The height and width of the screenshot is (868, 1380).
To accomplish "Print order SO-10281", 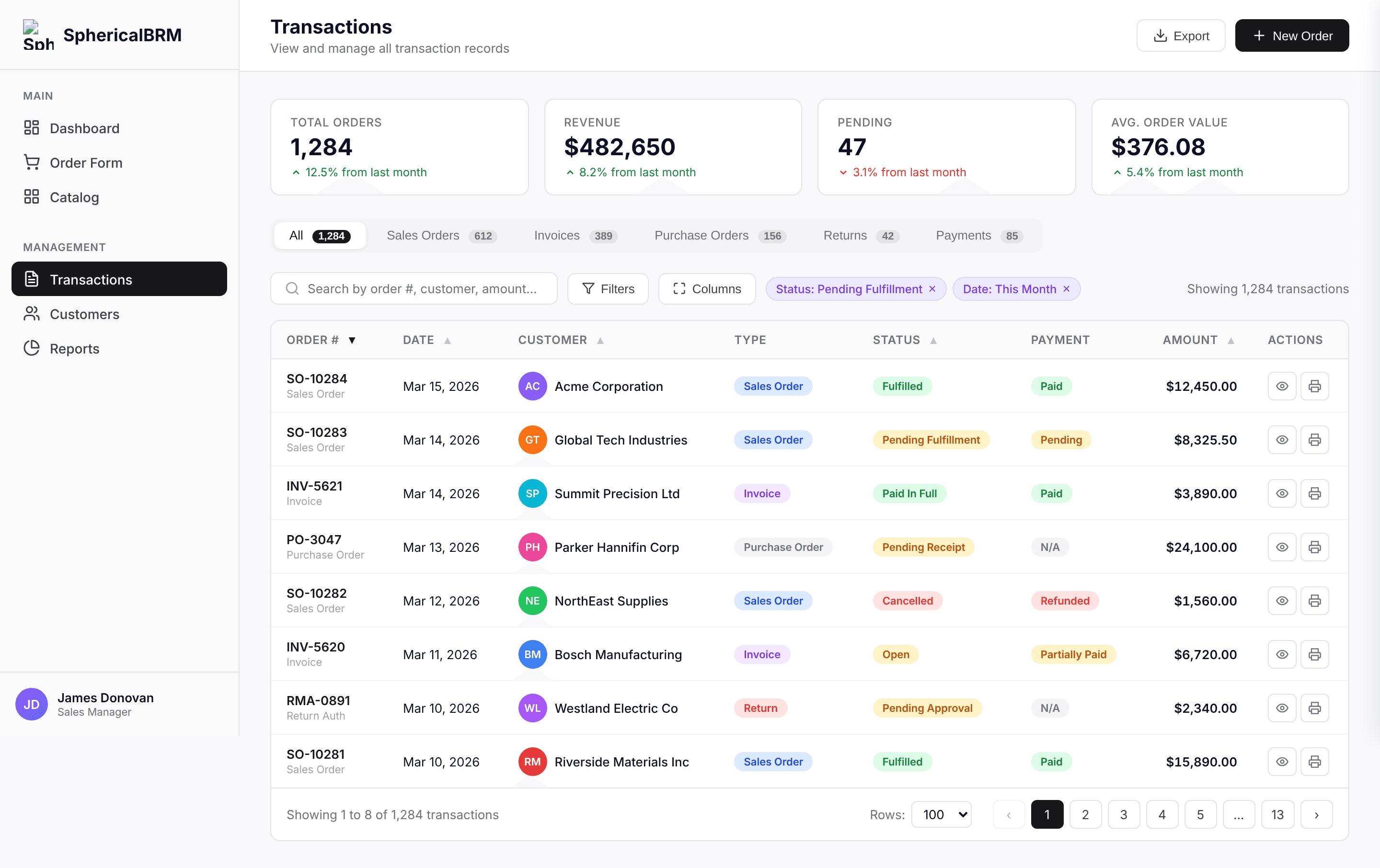I will click(x=1315, y=762).
